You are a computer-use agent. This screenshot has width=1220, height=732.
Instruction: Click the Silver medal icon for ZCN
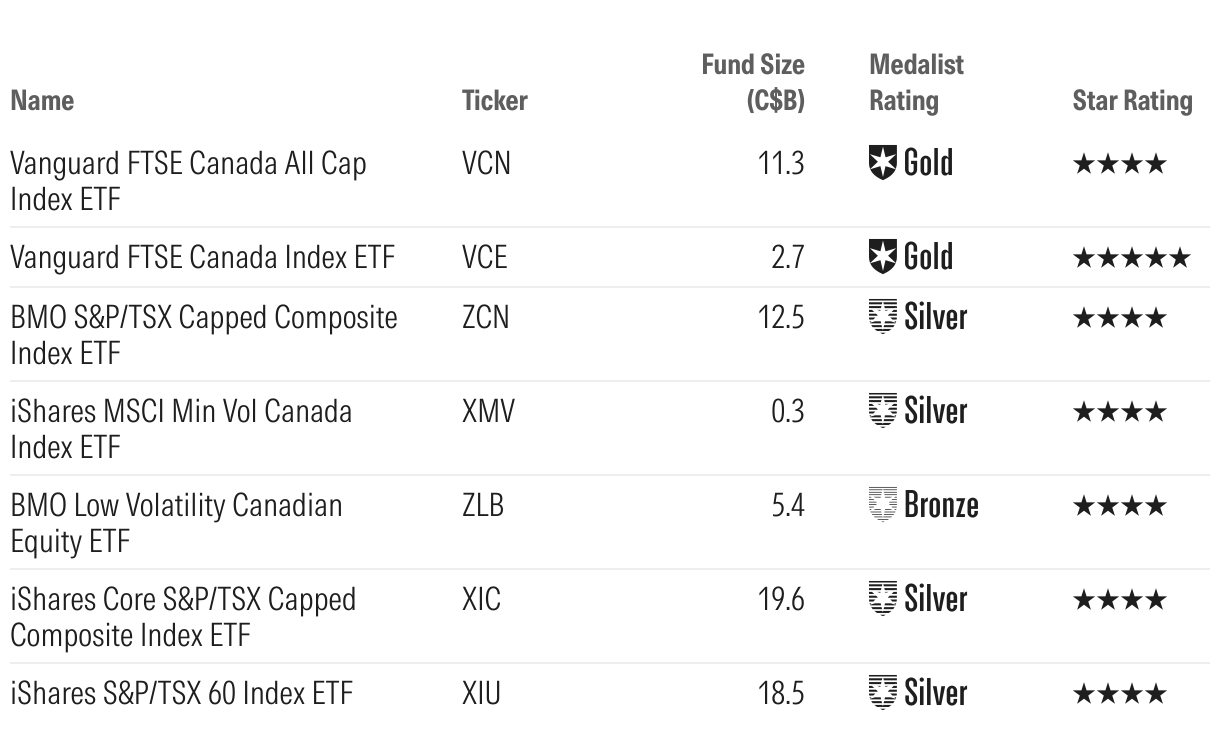[x=883, y=317]
